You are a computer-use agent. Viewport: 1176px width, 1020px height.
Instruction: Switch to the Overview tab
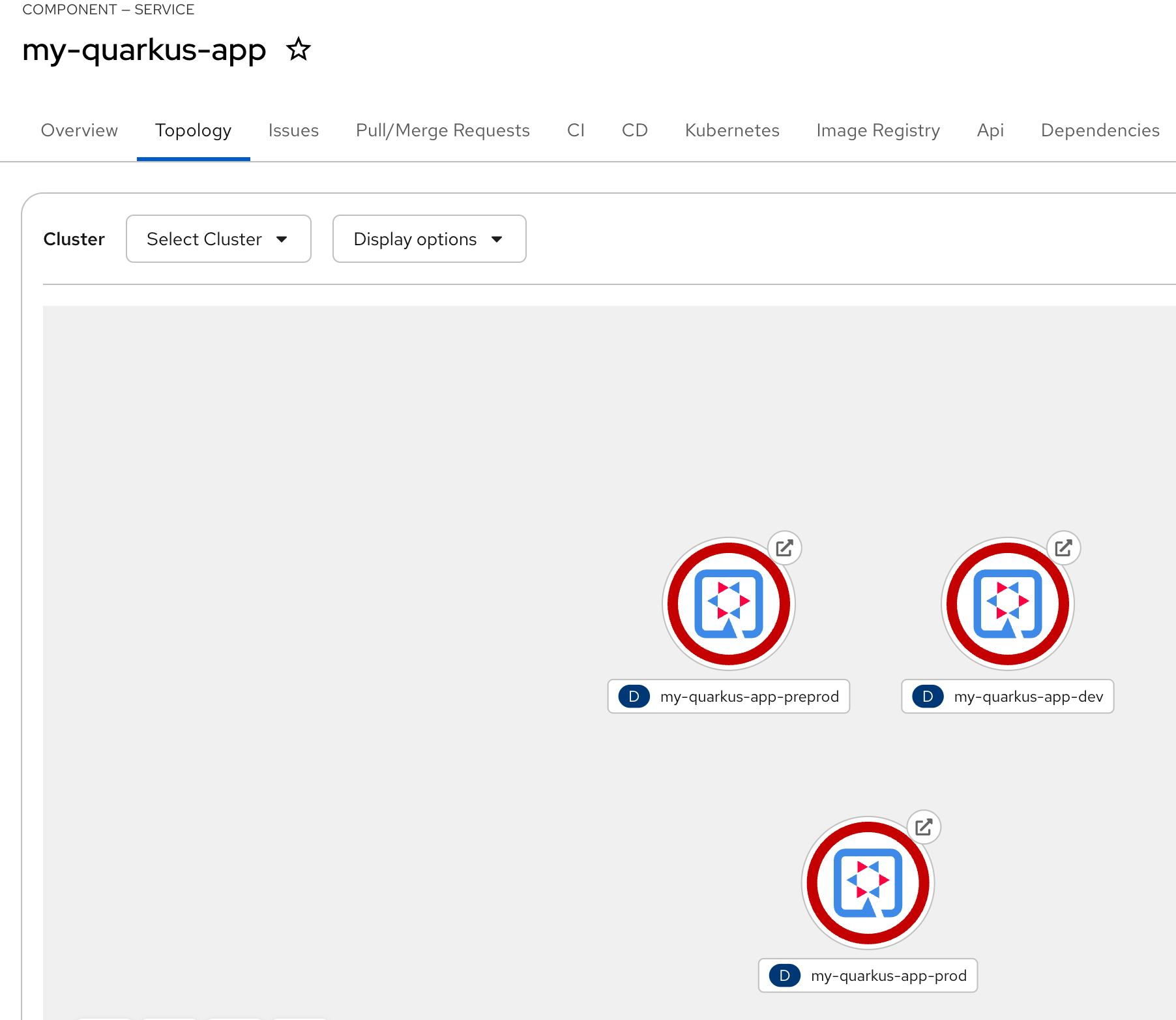coord(79,130)
